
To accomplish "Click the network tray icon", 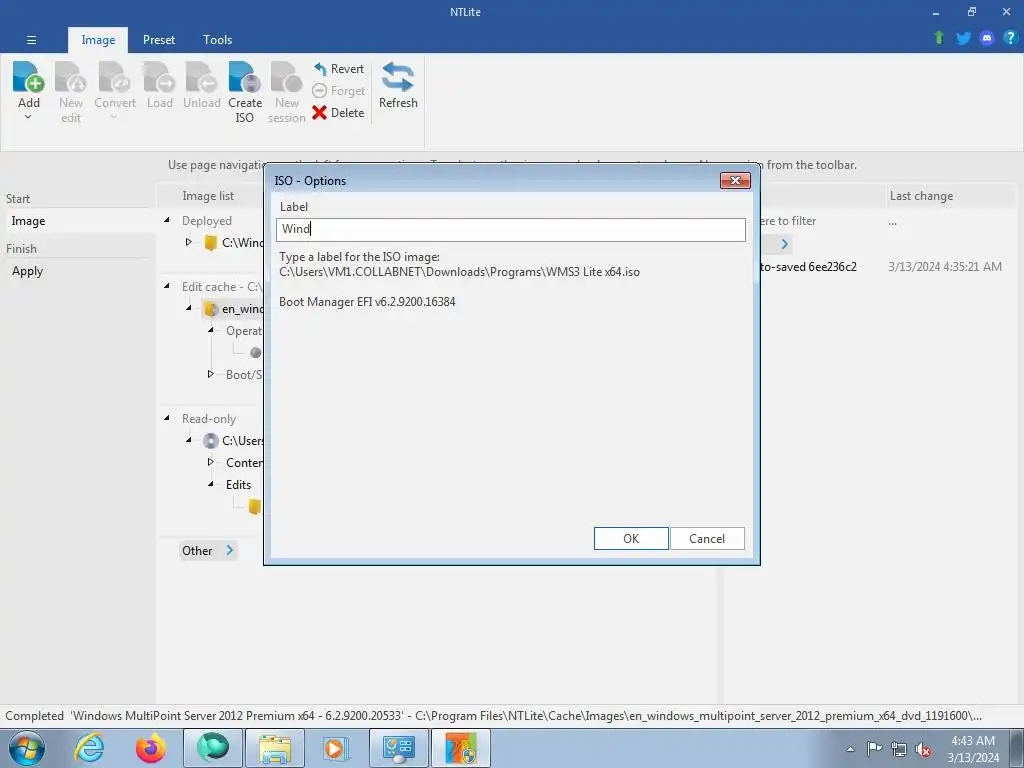I will pos(899,749).
